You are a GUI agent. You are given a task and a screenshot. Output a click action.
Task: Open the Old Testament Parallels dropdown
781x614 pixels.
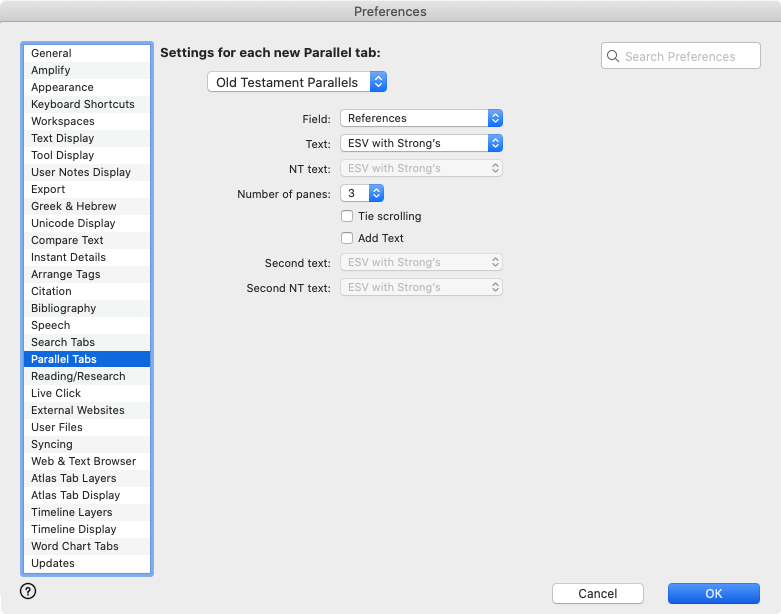(x=297, y=82)
